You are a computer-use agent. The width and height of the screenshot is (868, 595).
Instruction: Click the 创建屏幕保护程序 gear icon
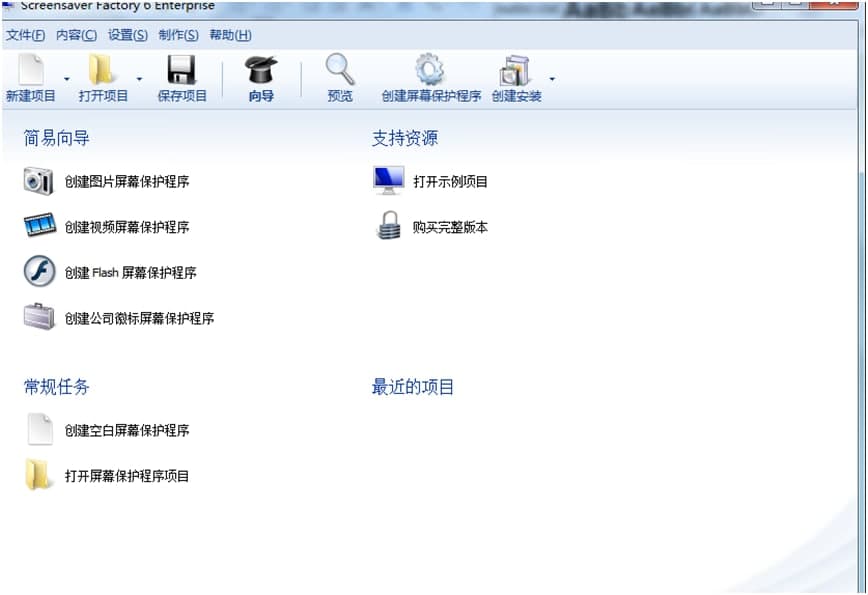pos(430,72)
